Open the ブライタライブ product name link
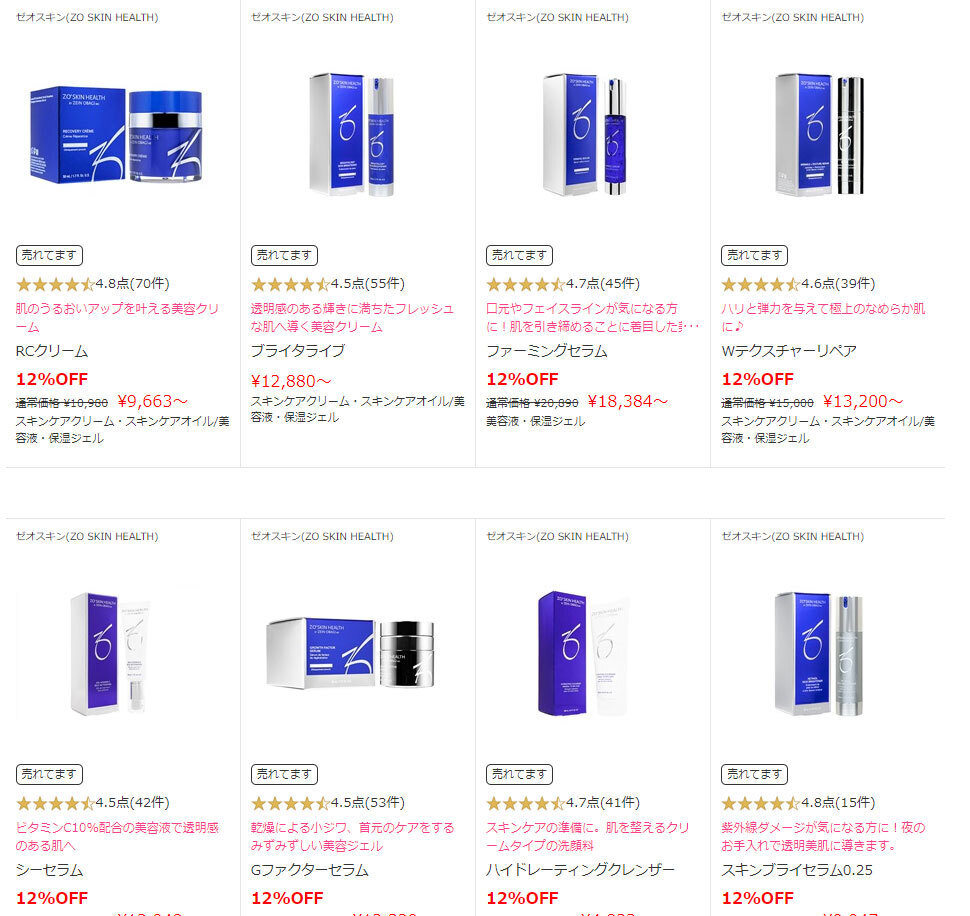This screenshot has height=916, width=970. click(298, 351)
